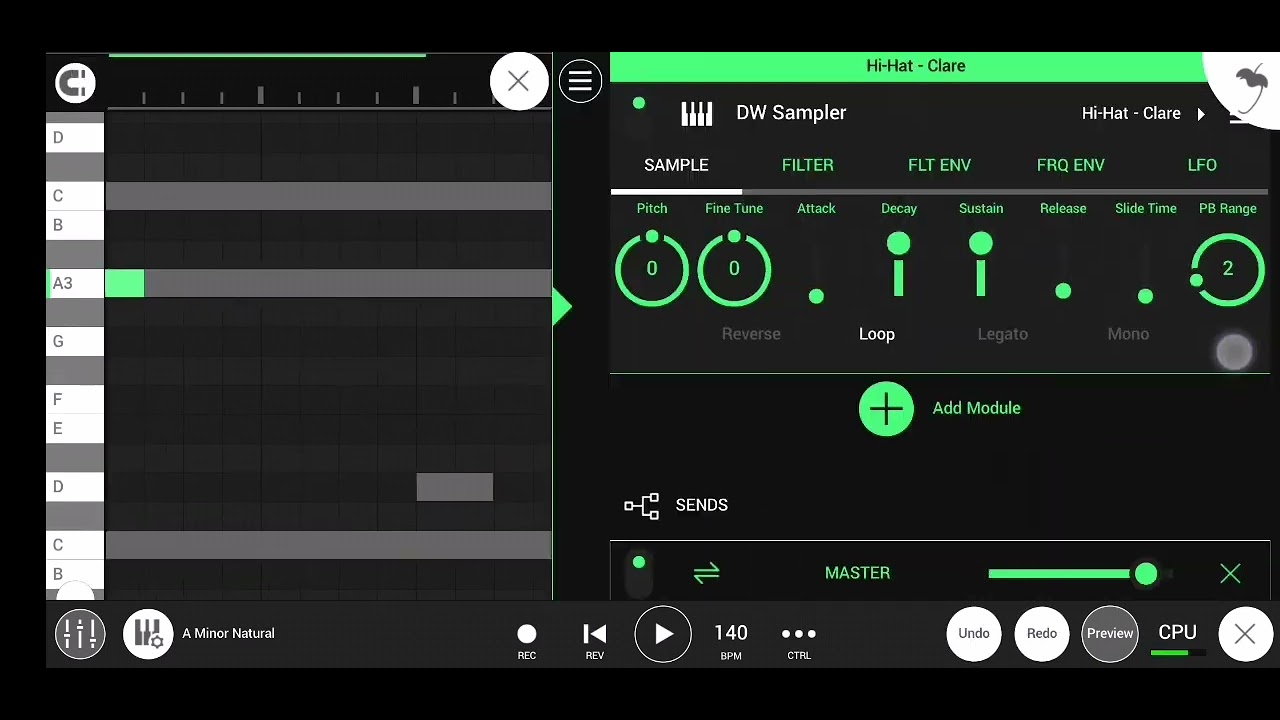The image size is (1280, 720).
Task: Play the A3 piano key
Action: [75, 284]
